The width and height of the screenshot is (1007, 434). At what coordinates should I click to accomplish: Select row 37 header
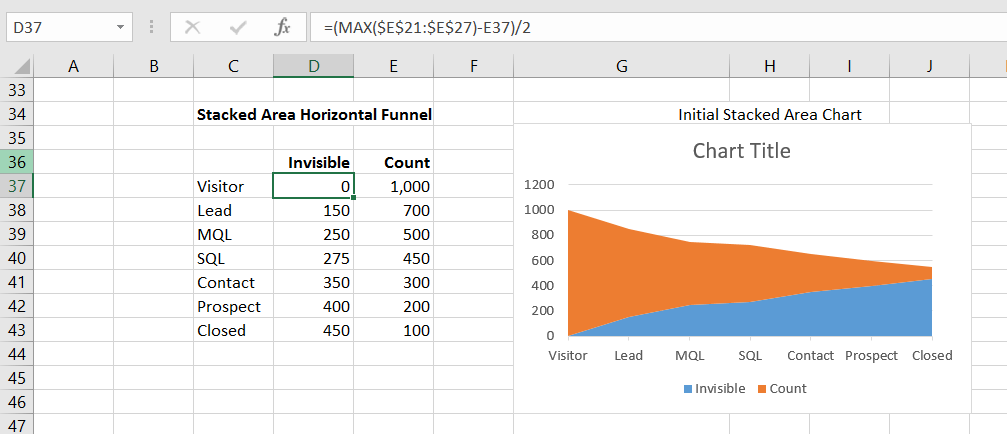click(16, 186)
